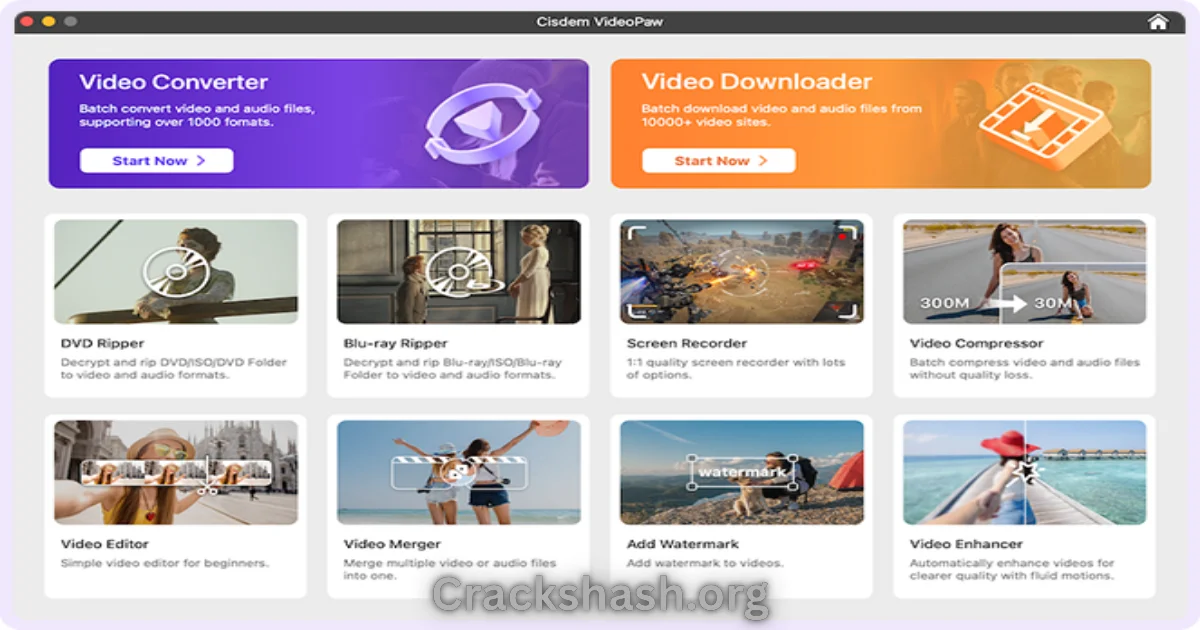Click Start Now under Video Downloader
The image size is (1200, 630).
pos(719,160)
